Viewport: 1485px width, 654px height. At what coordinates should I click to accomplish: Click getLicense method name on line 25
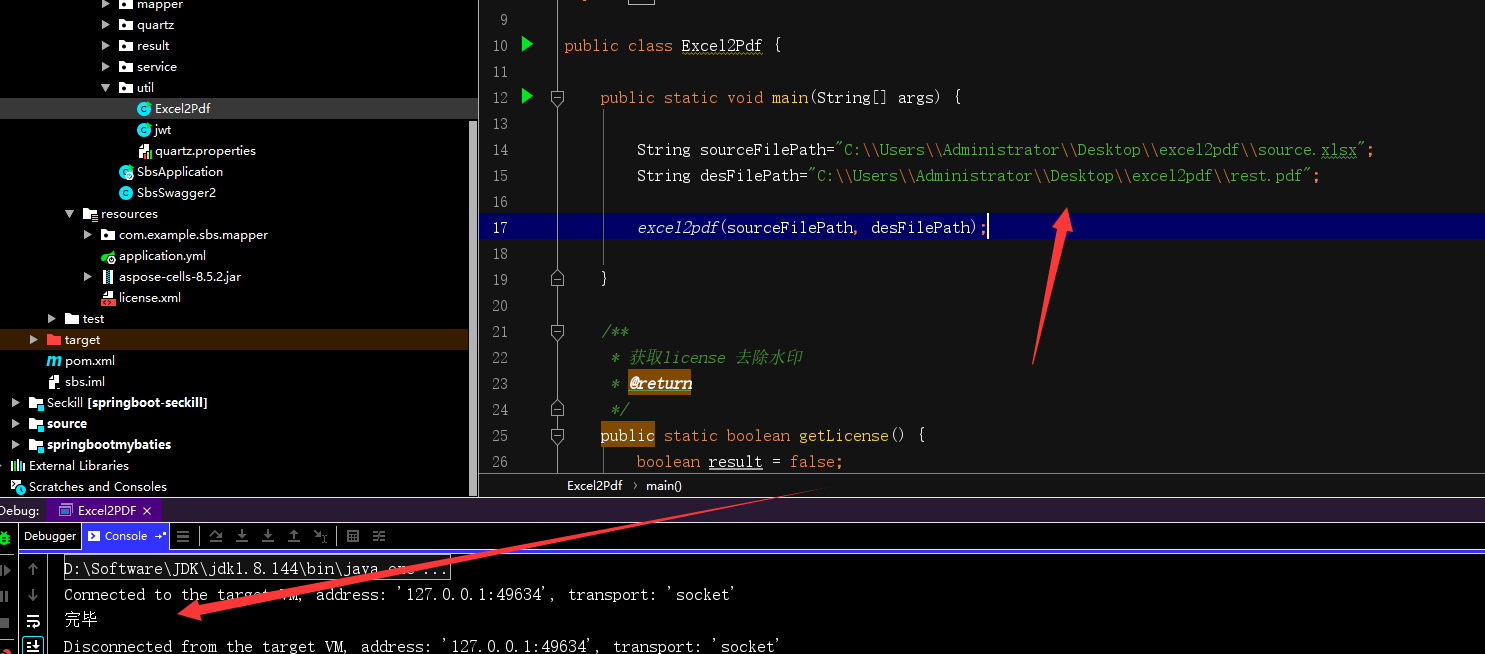point(843,435)
